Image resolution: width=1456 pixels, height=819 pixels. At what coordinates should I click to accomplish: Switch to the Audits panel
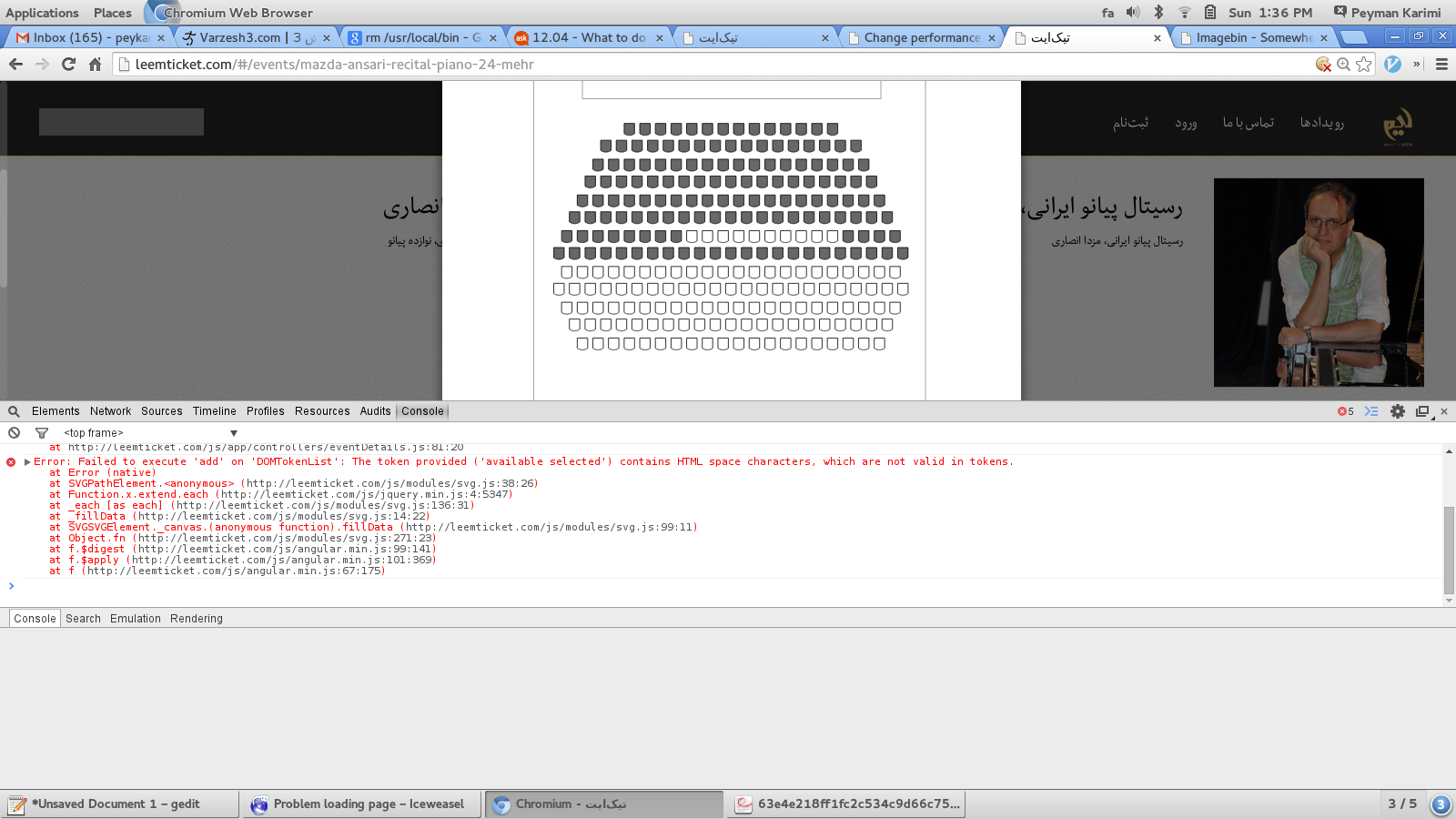pos(375,411)
